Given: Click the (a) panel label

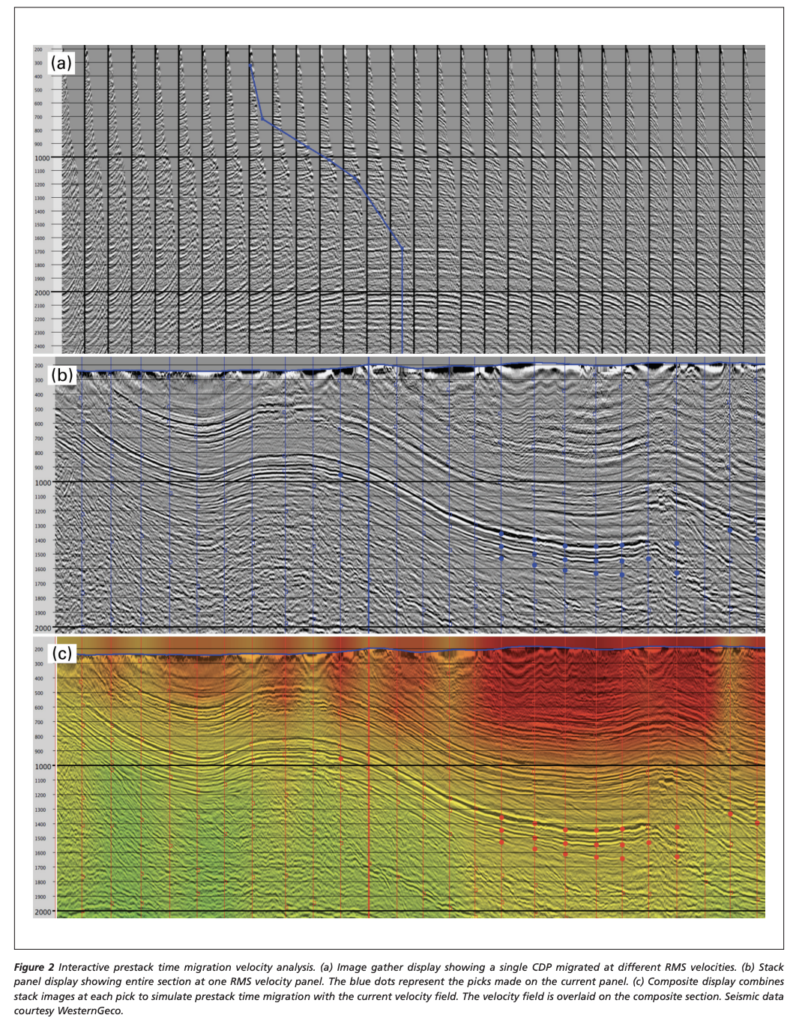Looking at the screenshot, I should pos(61,63).
